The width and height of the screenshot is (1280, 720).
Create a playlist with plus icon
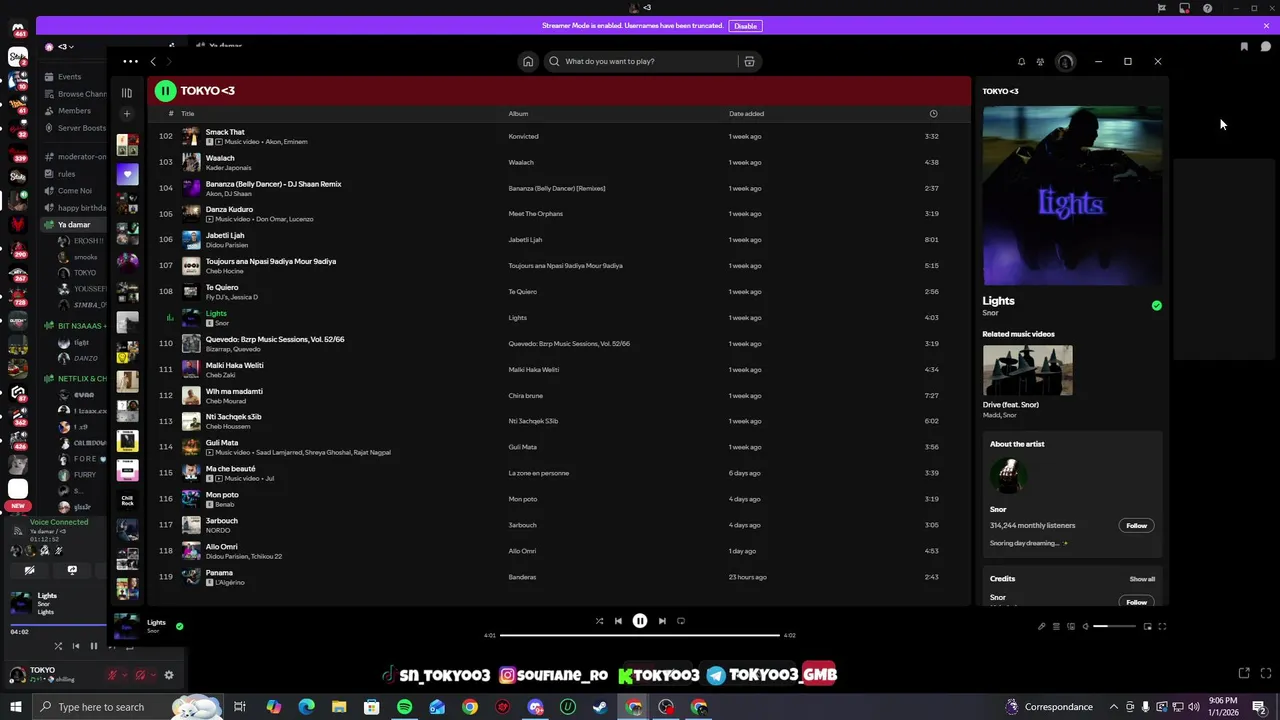click(x=127, y=114)
